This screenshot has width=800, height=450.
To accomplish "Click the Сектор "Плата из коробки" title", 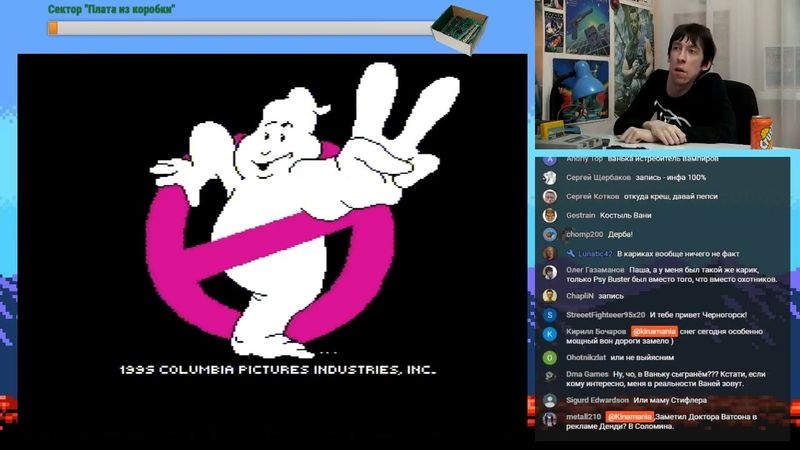I will (x=112, y=9).
